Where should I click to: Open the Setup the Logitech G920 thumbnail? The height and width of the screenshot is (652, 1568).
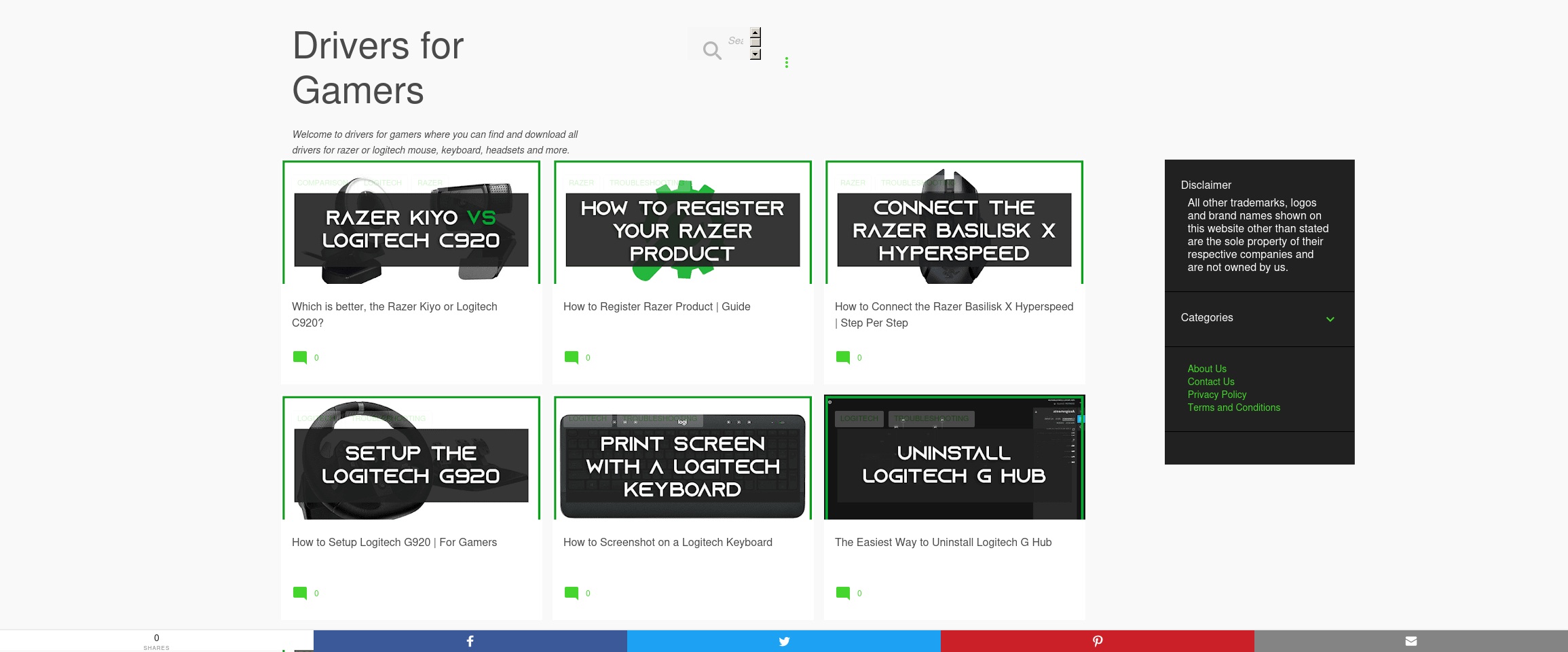411,458
